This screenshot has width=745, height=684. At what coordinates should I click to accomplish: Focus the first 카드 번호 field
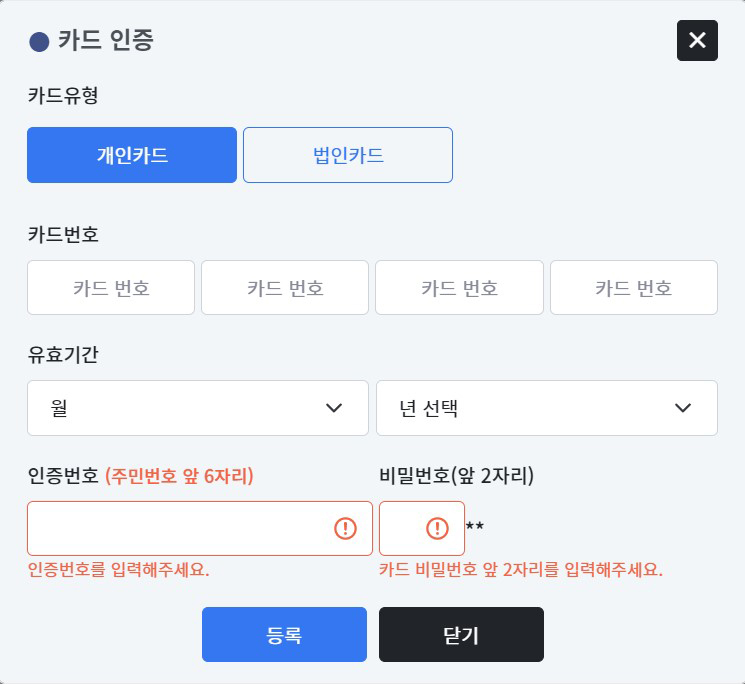[x=111, y=287]
